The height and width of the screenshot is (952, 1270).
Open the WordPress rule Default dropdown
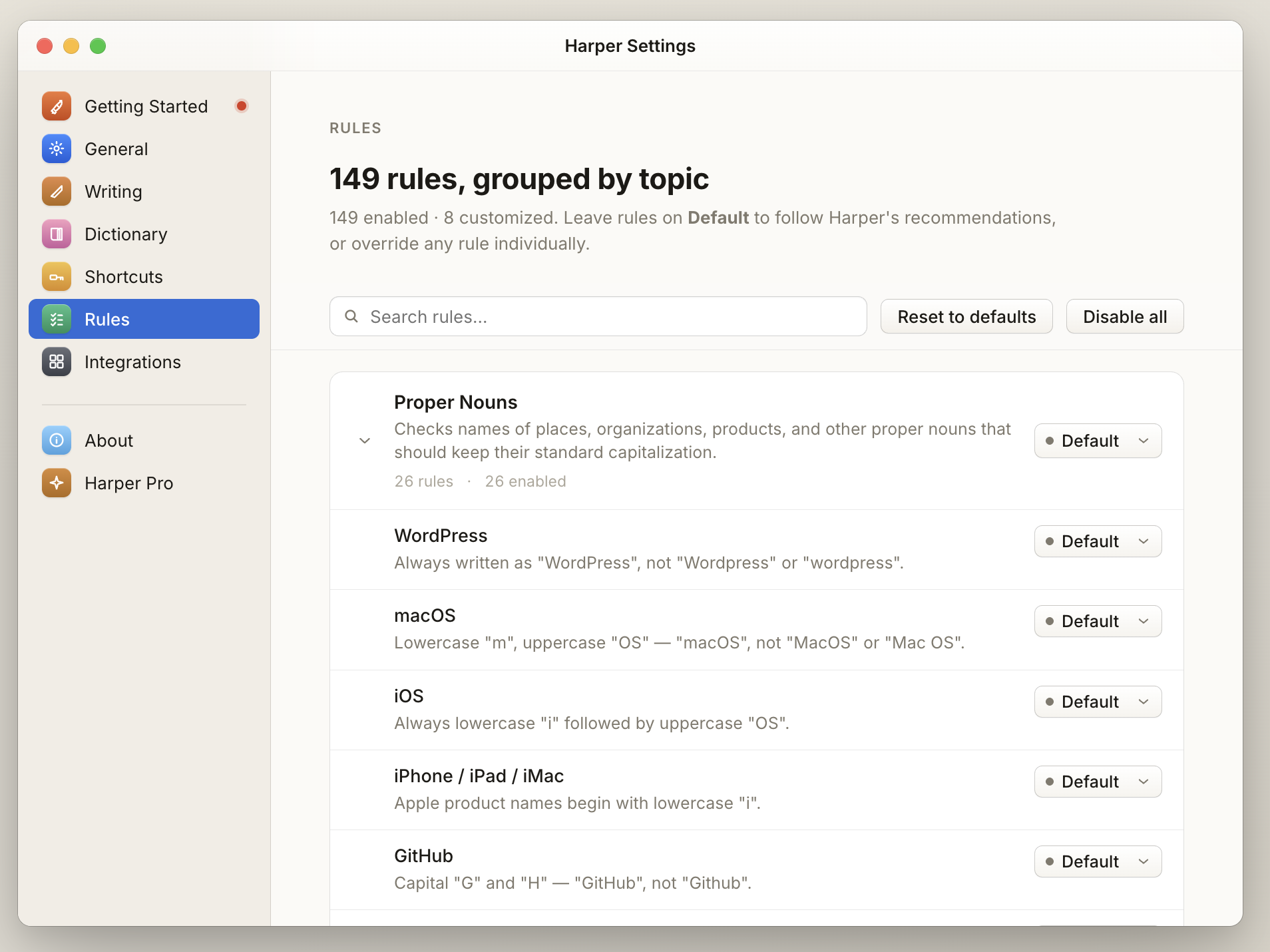(x=1098, y=541)
